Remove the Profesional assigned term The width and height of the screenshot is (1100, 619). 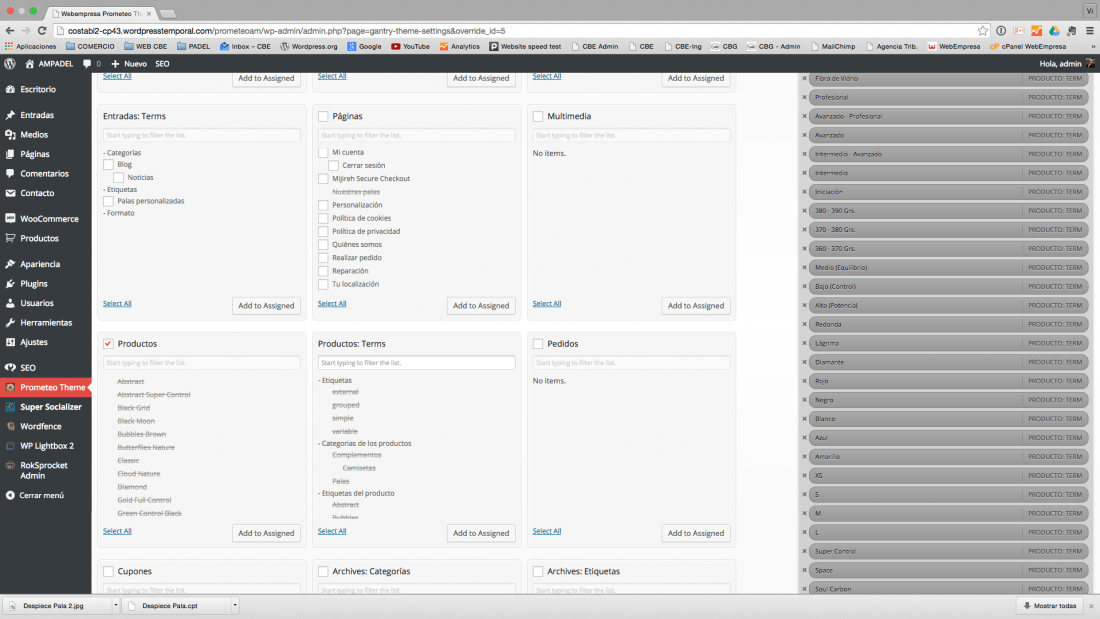(805, 98)
